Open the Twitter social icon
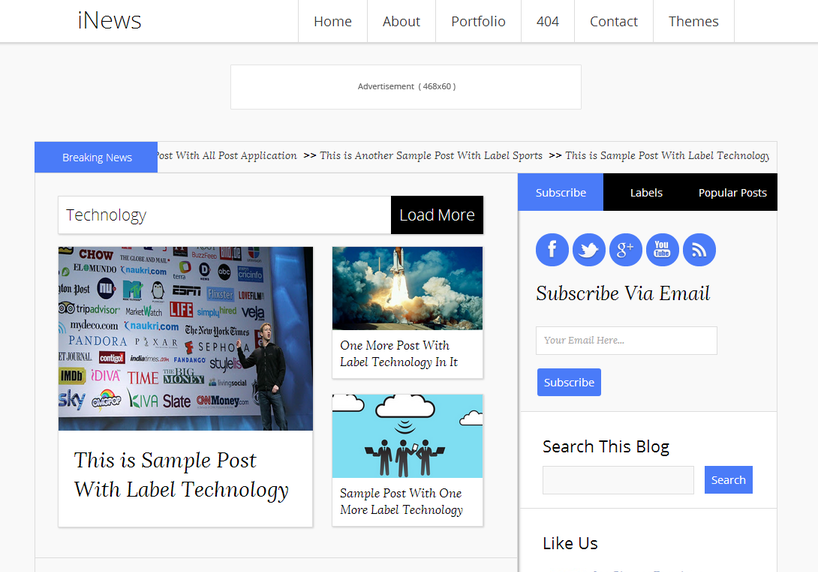This screenshot has width=818, height=572. (x=589, y=250)
